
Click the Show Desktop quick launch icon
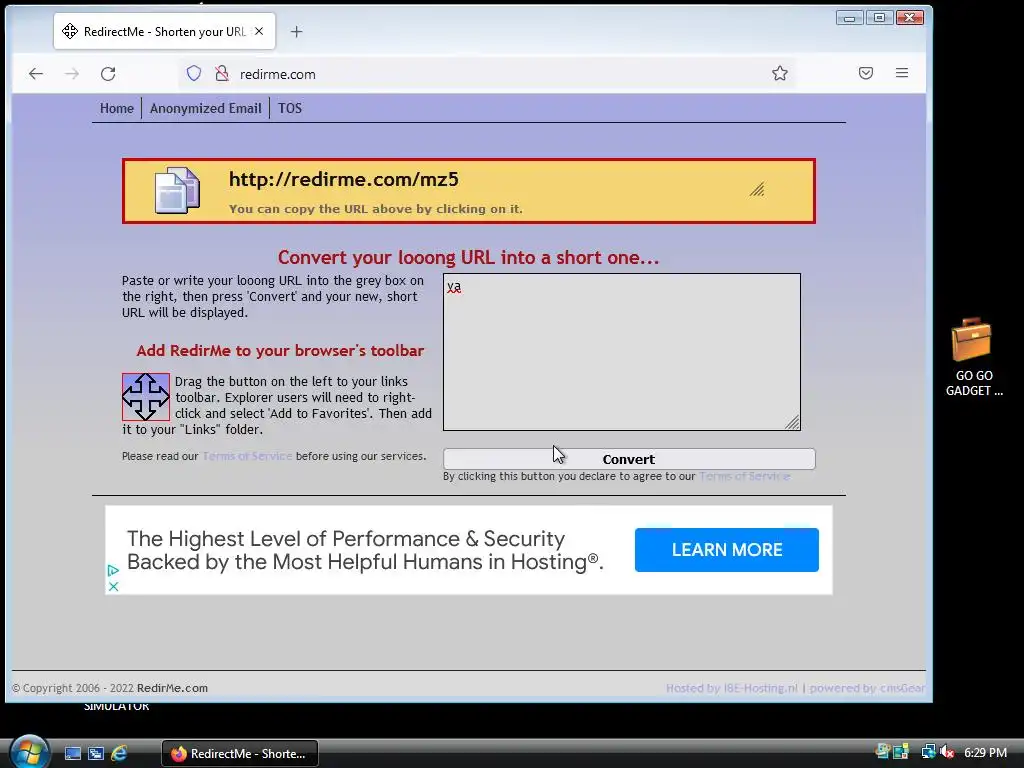coord(73,754)
